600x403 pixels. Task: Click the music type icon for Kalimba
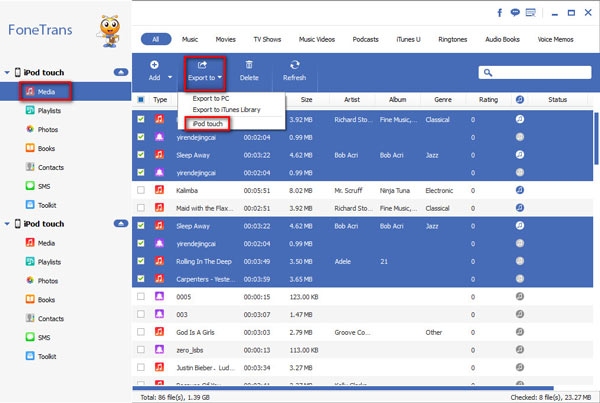pos(159,190)
